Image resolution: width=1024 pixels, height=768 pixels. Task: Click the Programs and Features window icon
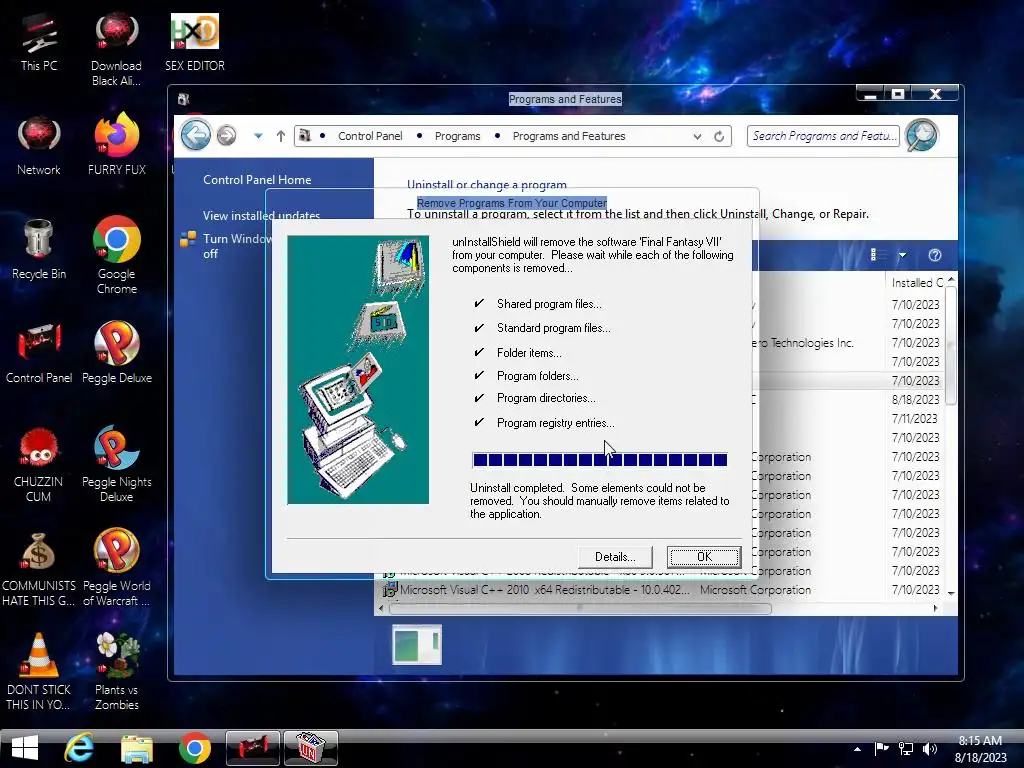click(x=184, y=99)
